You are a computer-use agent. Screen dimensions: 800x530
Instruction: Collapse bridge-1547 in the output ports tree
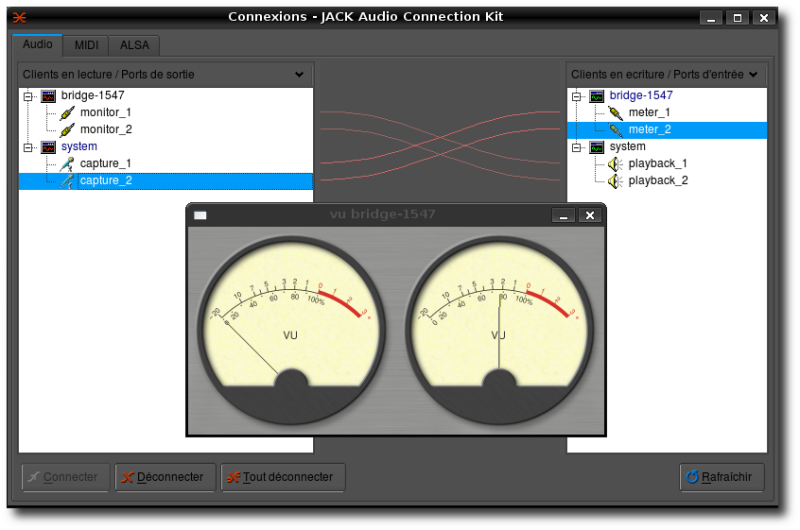pos(28,96)
